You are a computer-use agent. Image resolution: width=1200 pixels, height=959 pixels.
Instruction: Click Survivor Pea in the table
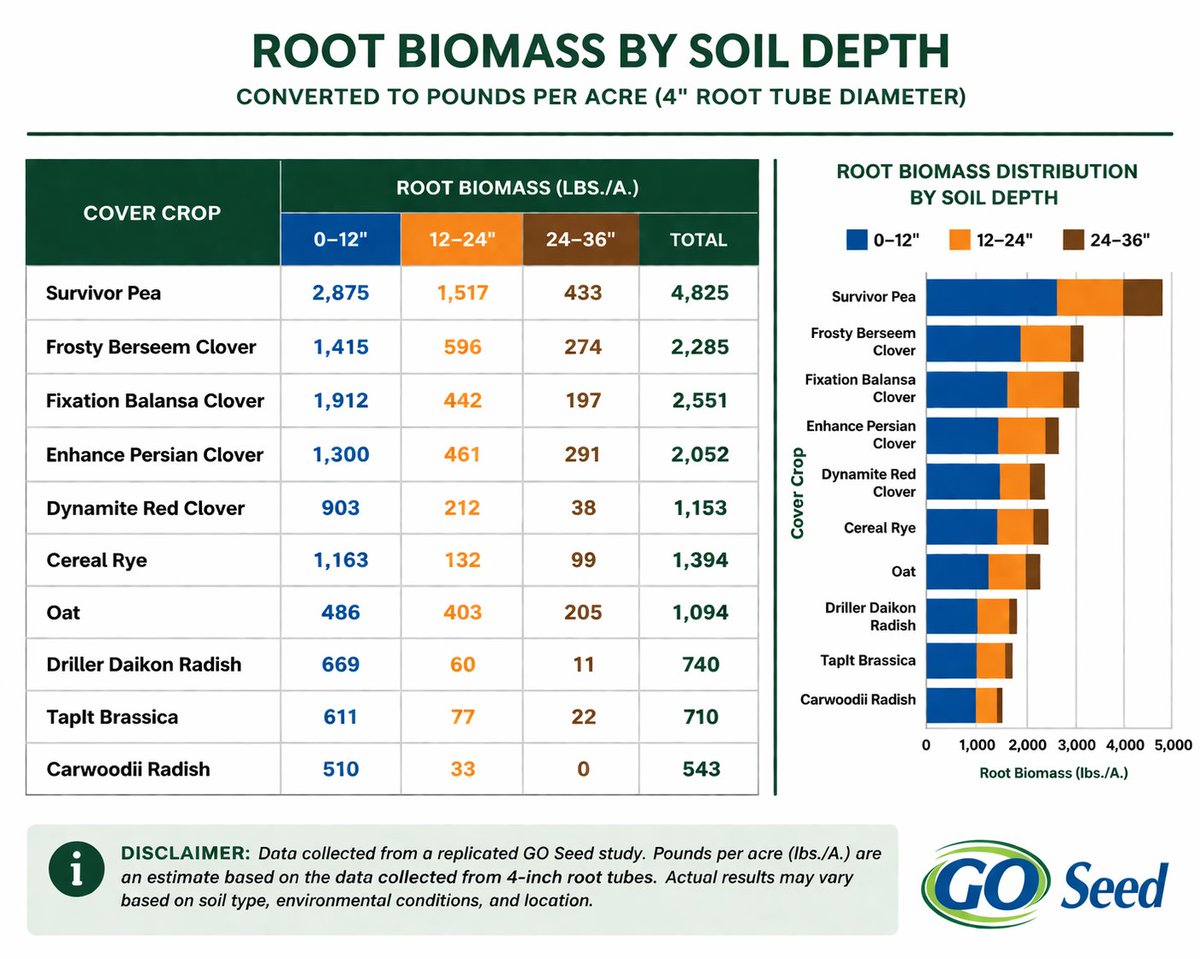[103, 294]
